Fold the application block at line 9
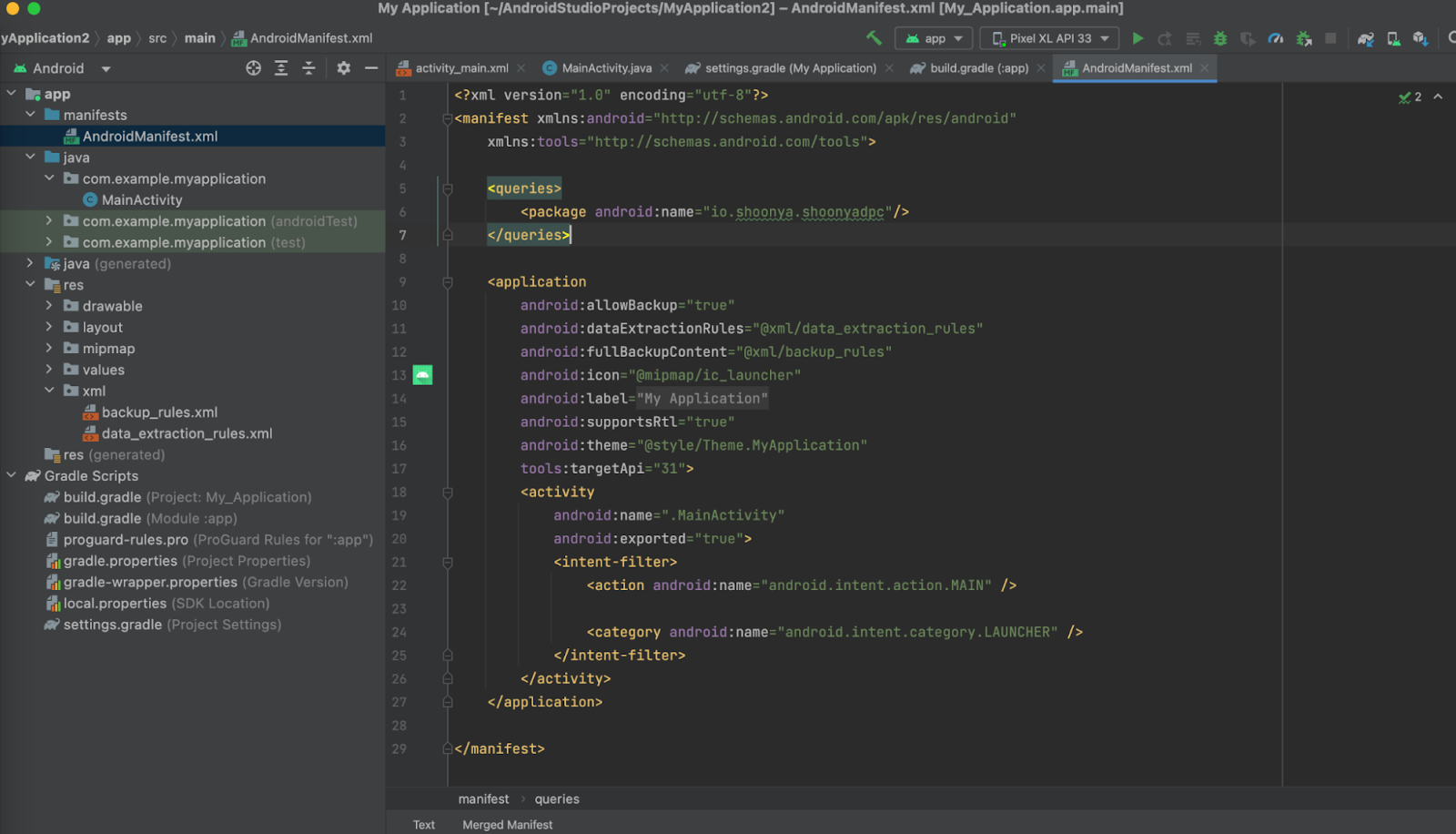 448,283
